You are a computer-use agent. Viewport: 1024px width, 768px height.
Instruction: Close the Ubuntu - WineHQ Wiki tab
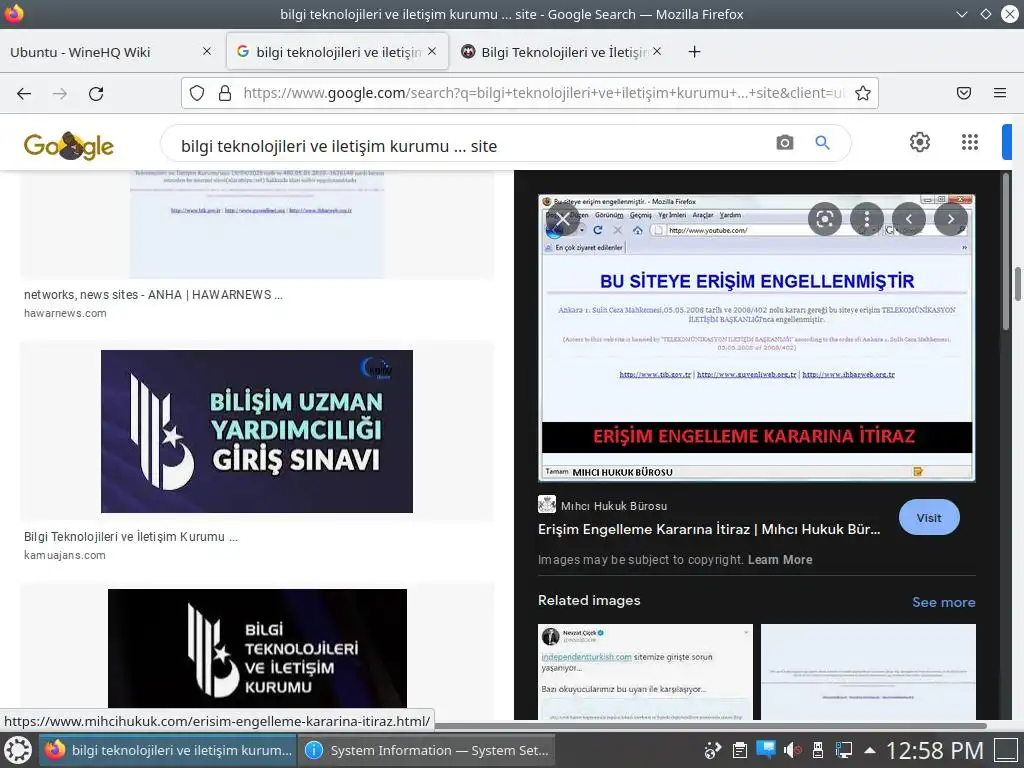point(207,51)
